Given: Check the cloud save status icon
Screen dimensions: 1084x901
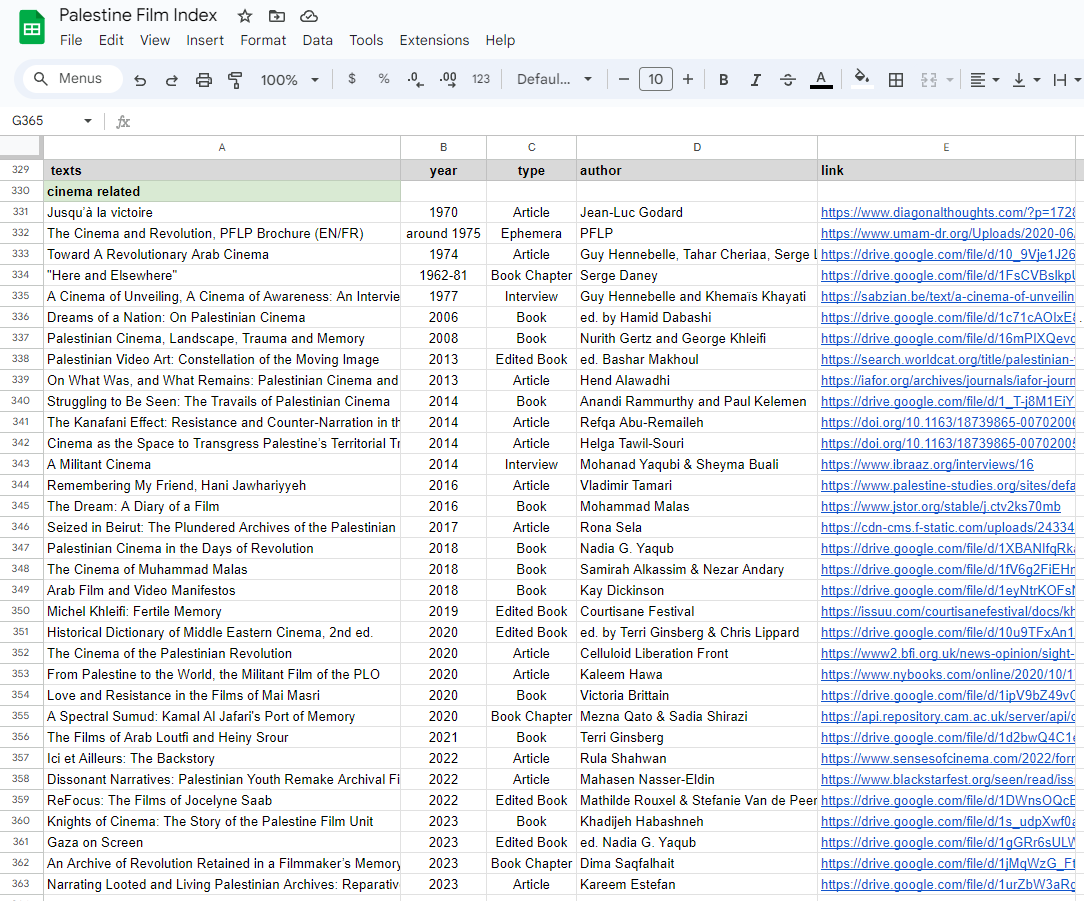Looking at the screenshot, I should [309, 16].
